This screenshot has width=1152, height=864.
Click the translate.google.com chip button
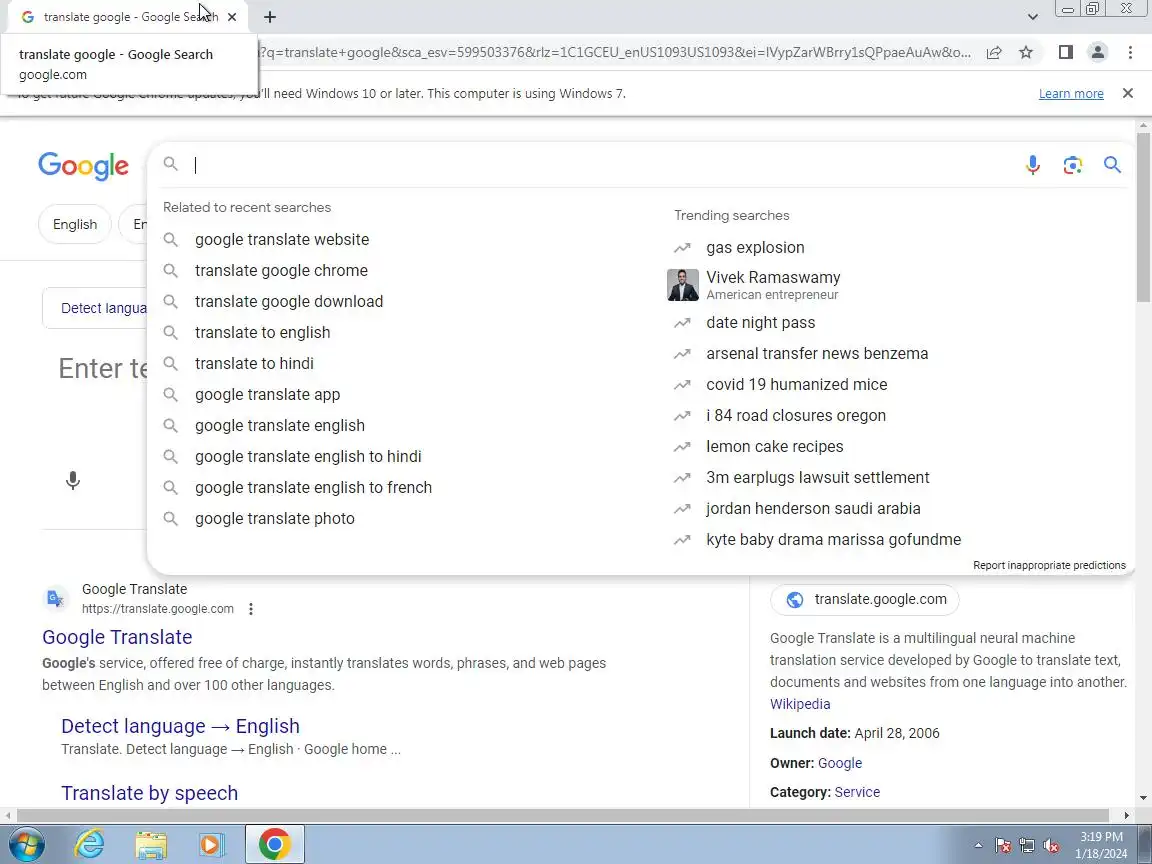tap(864, 600)
